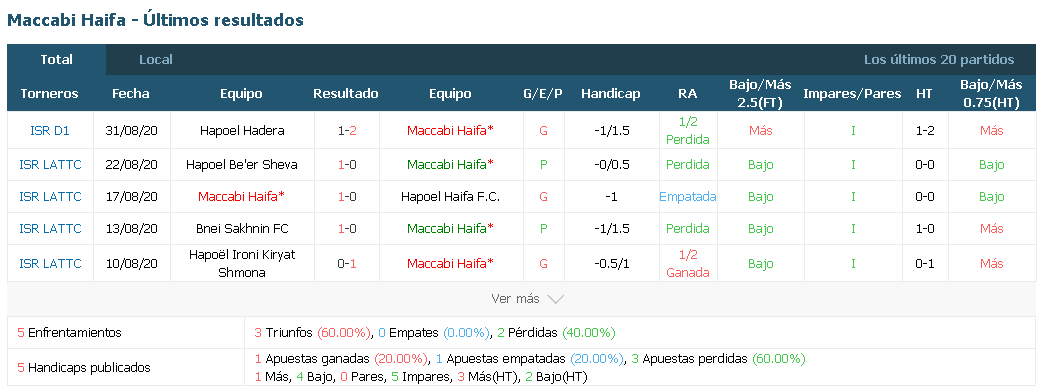Click Hapoel Hadera team name

[242, 131]
